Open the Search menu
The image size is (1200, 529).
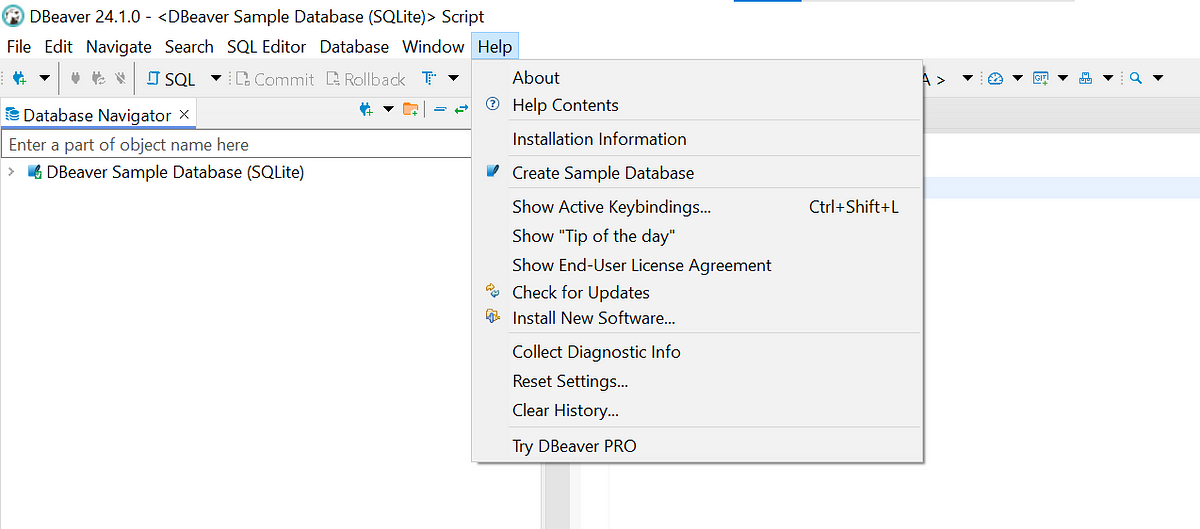tap(189, 46)
